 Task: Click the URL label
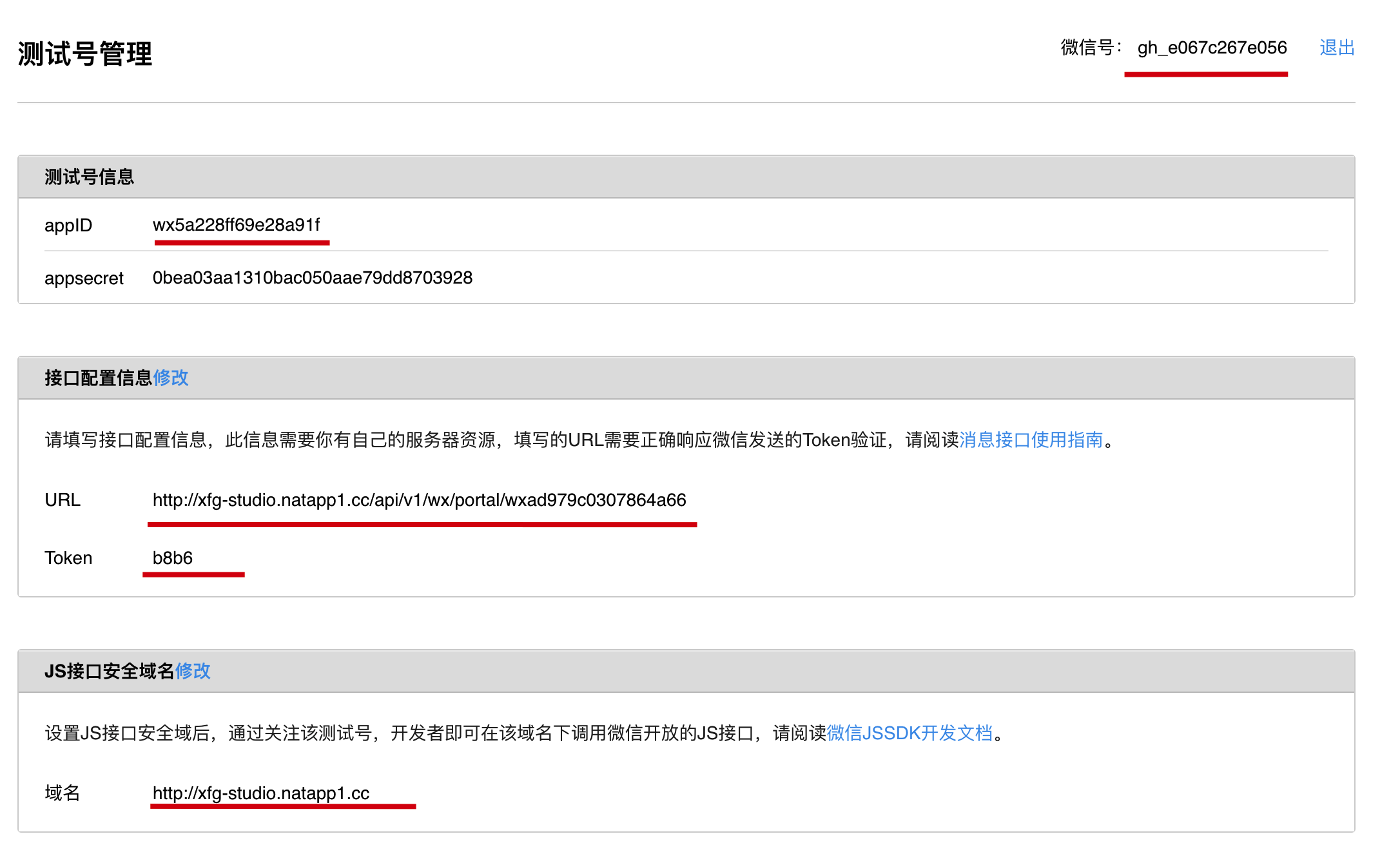coord(63,500)
